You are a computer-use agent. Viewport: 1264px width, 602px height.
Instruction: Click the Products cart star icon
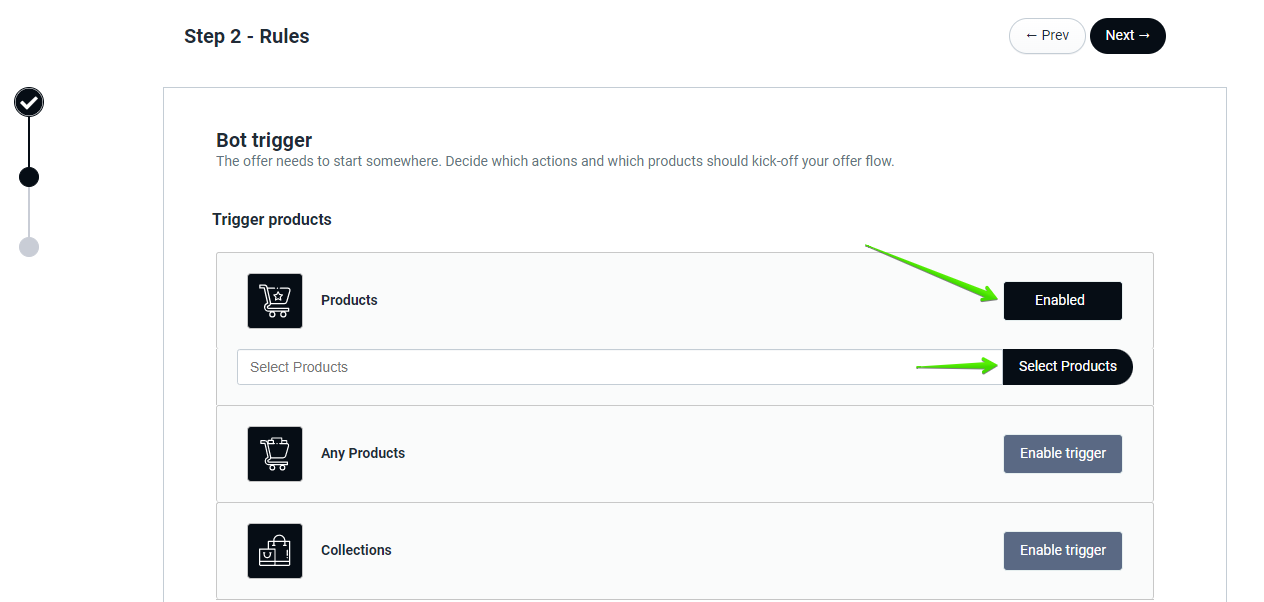pos(275,301)
